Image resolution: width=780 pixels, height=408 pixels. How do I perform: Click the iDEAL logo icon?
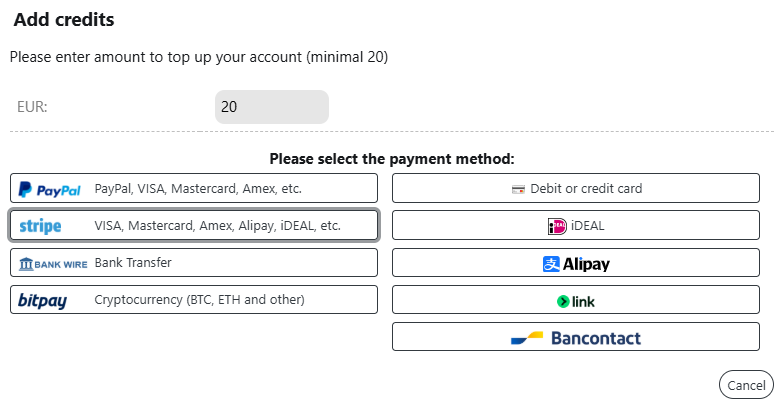[557, 226]
